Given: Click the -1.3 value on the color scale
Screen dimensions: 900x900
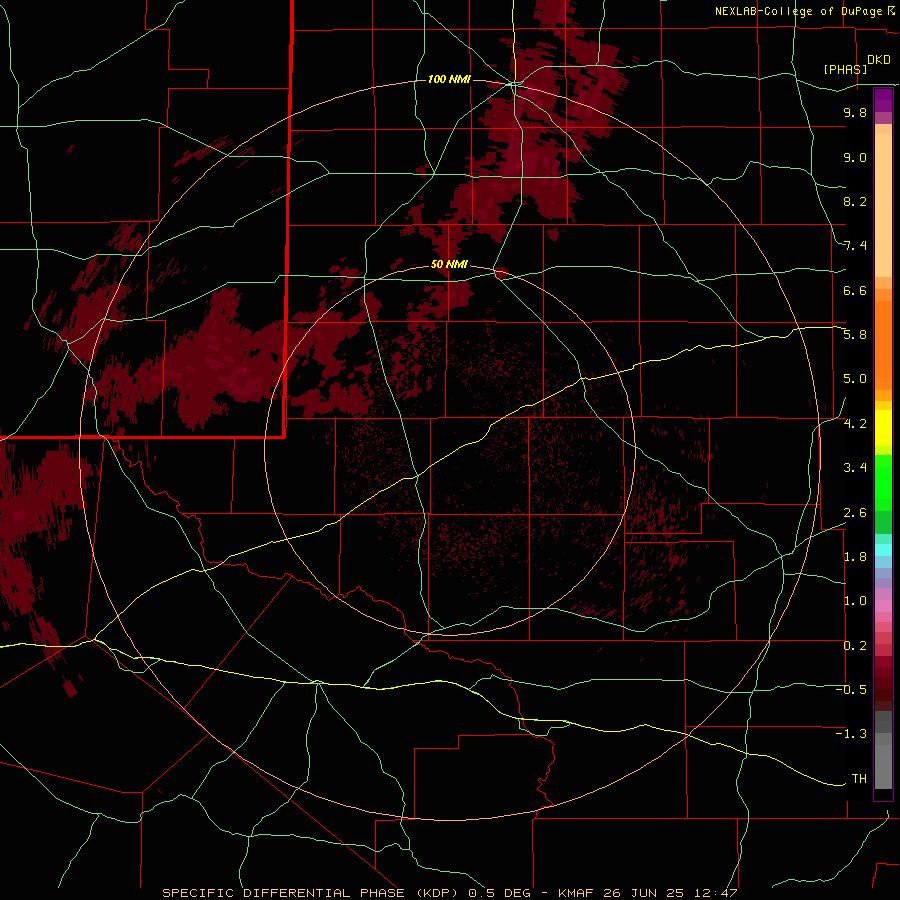Looking at the screenshot, I should [851, 734].
